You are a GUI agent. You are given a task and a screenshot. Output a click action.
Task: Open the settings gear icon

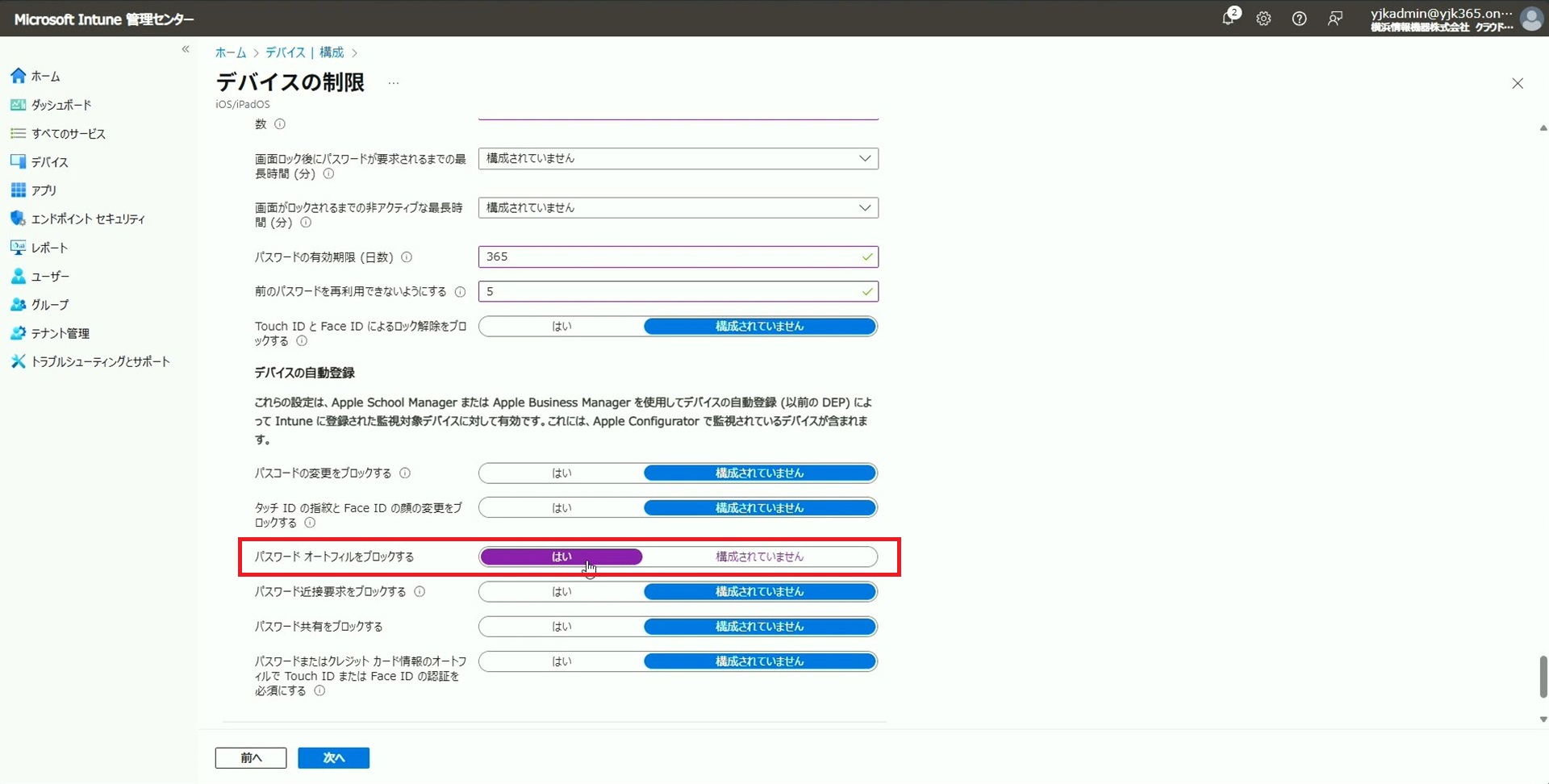(1263, 19)
